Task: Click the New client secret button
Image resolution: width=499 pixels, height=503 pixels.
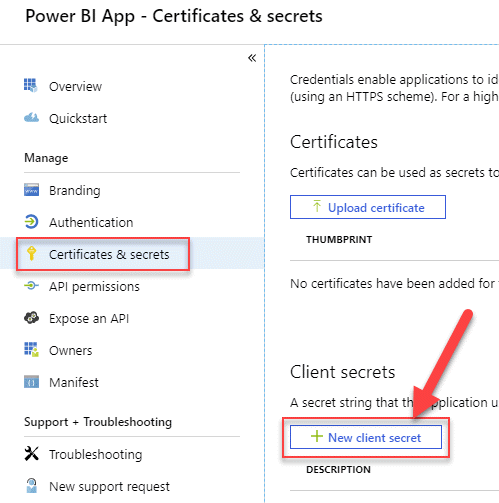Action: tap(366, 437)
